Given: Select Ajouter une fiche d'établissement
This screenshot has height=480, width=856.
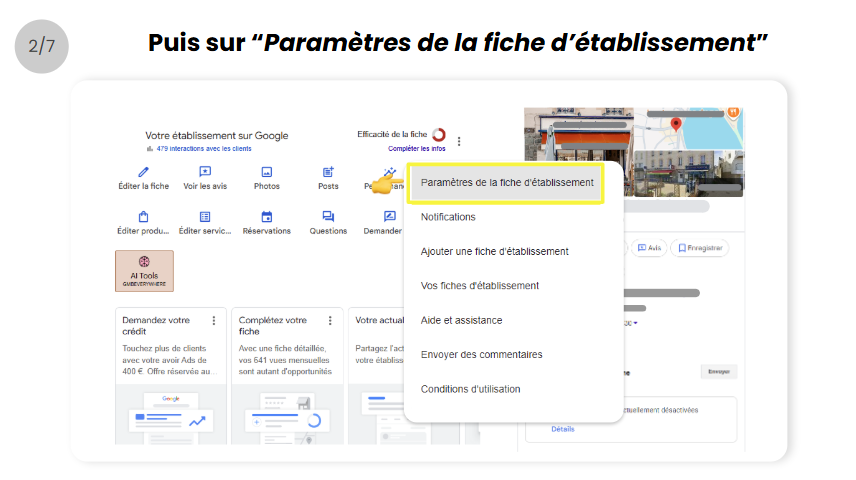Looking at the screenshot, I should pyautogui.click(x=494, y=251).
